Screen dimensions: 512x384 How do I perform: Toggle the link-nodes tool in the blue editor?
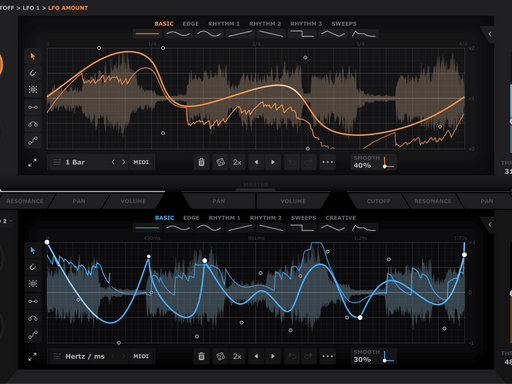tap(33, 301)
